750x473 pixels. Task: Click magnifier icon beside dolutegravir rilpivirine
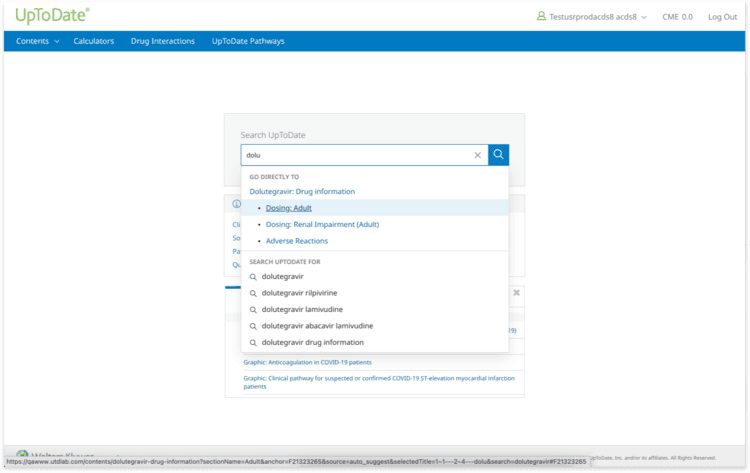tap(253, 293)
